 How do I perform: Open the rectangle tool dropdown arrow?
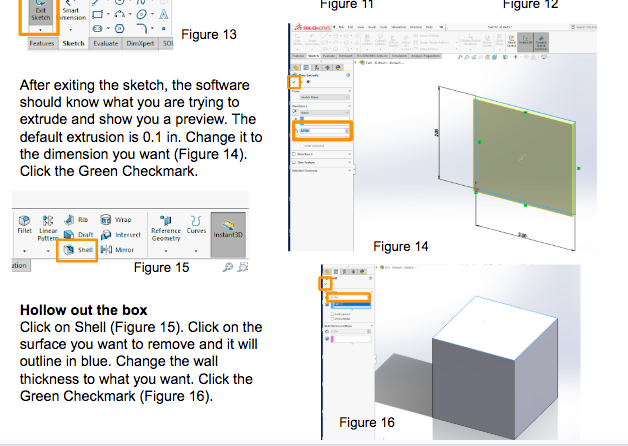pos(108,15)
